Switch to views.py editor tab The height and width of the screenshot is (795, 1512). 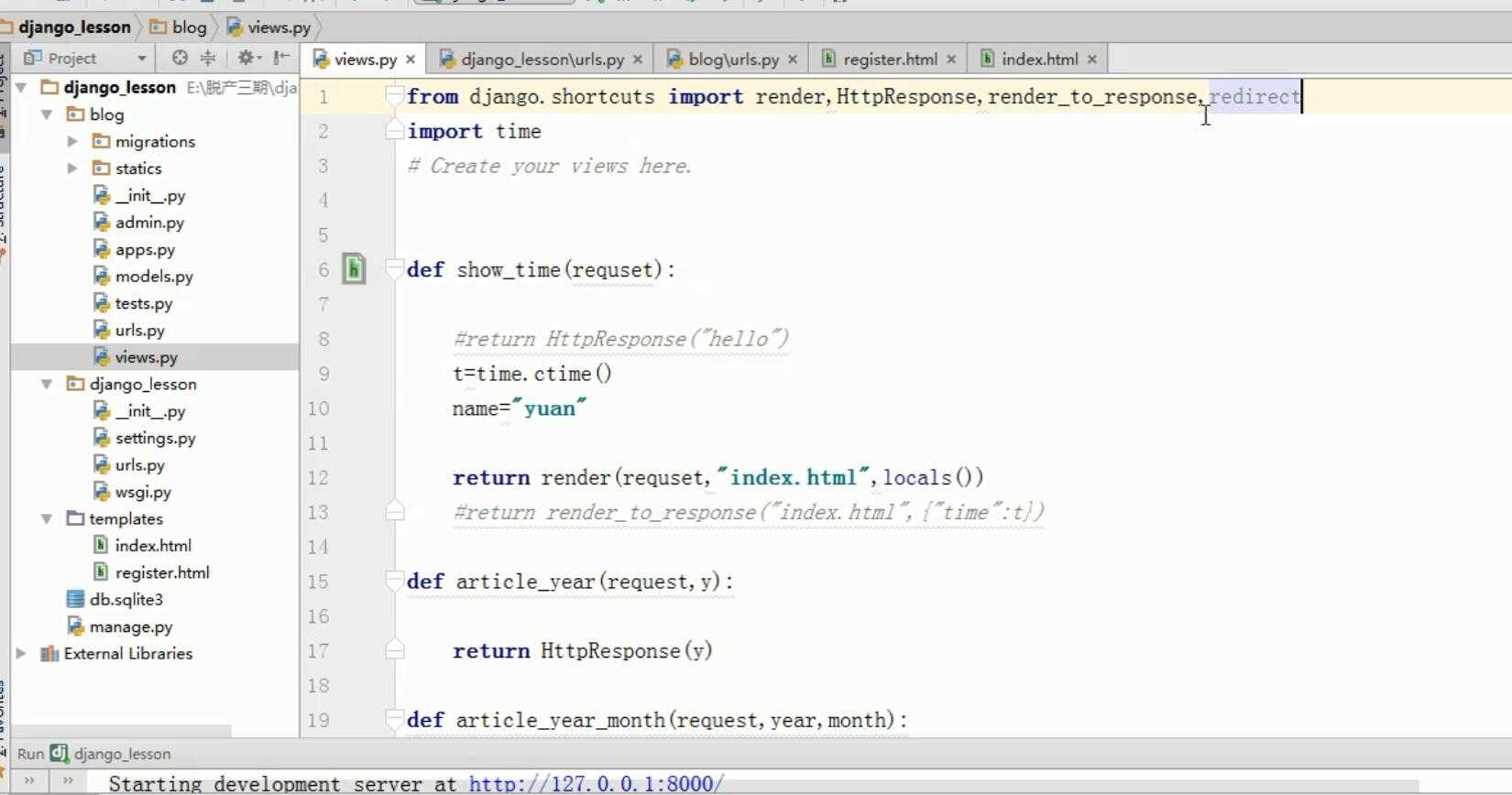point(365,59)
